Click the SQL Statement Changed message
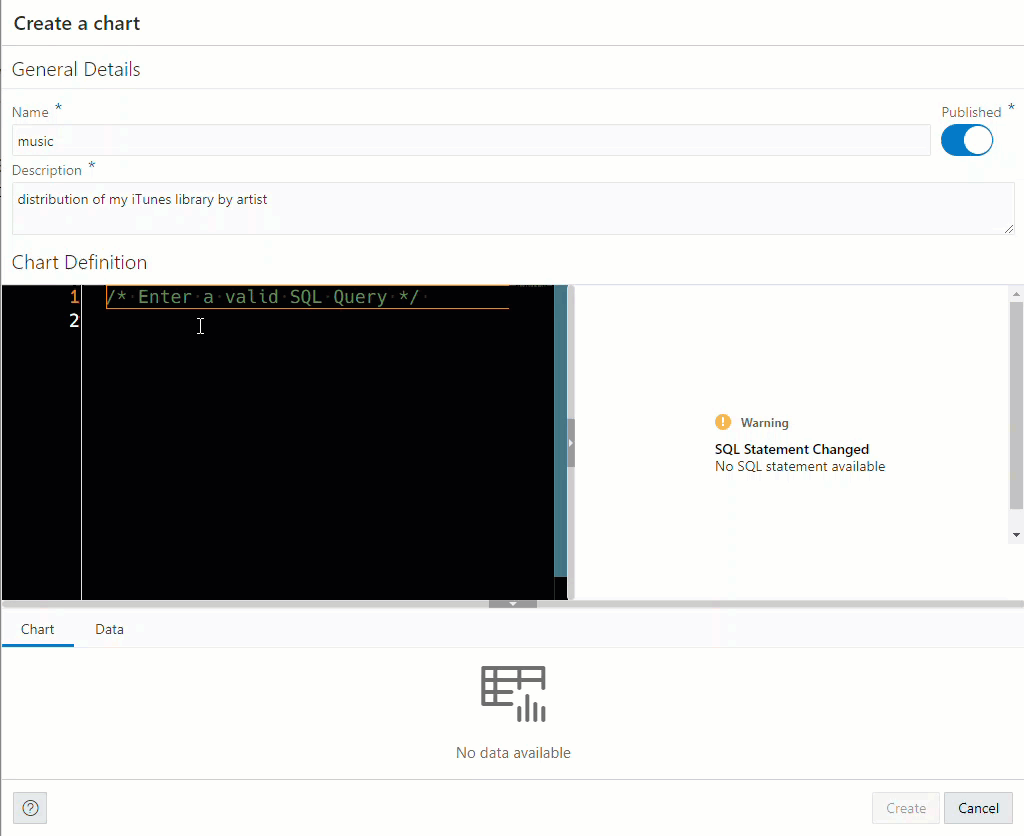 point(792,449)
